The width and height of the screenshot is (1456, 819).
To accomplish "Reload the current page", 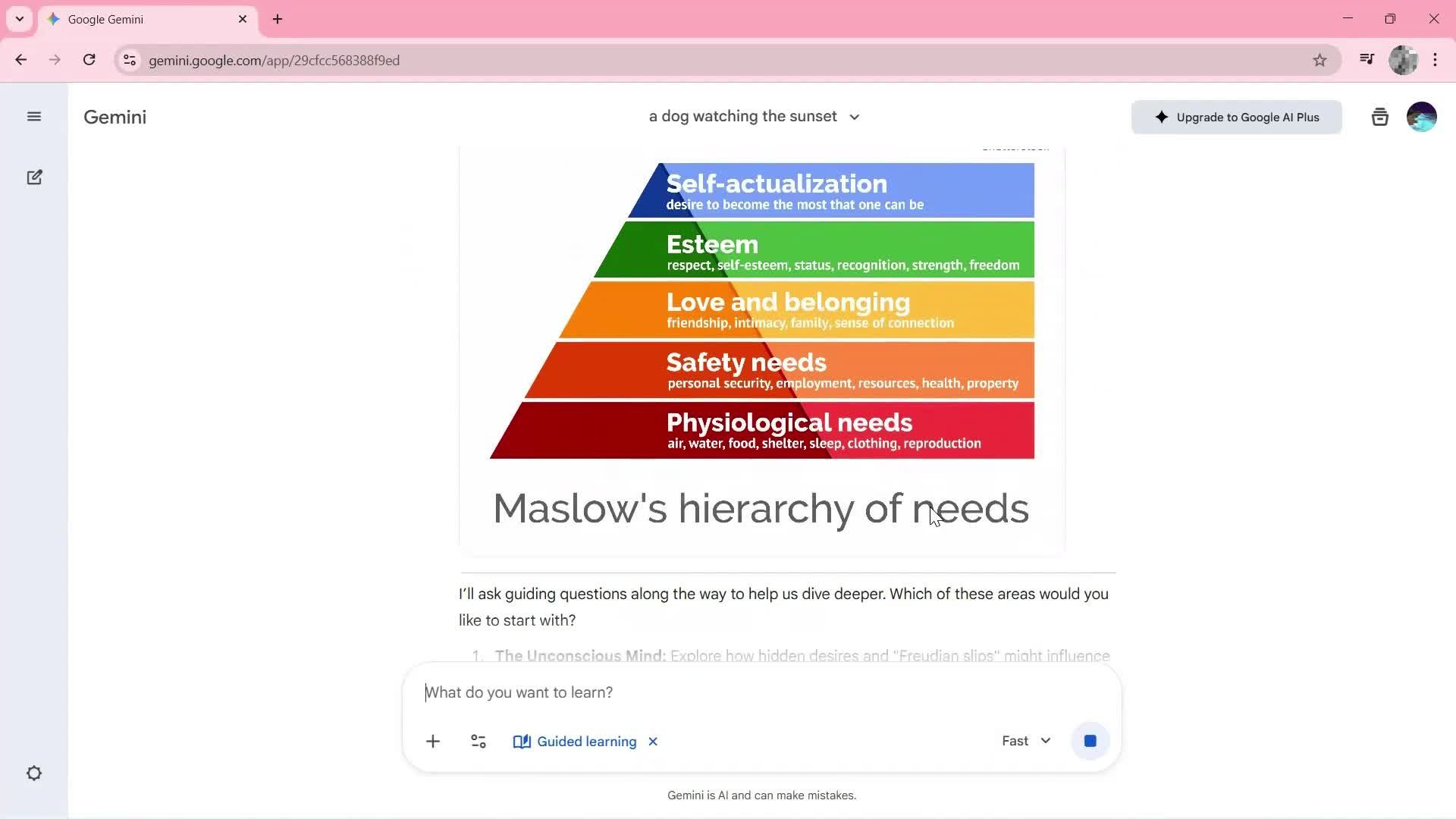I will point(89,60).
